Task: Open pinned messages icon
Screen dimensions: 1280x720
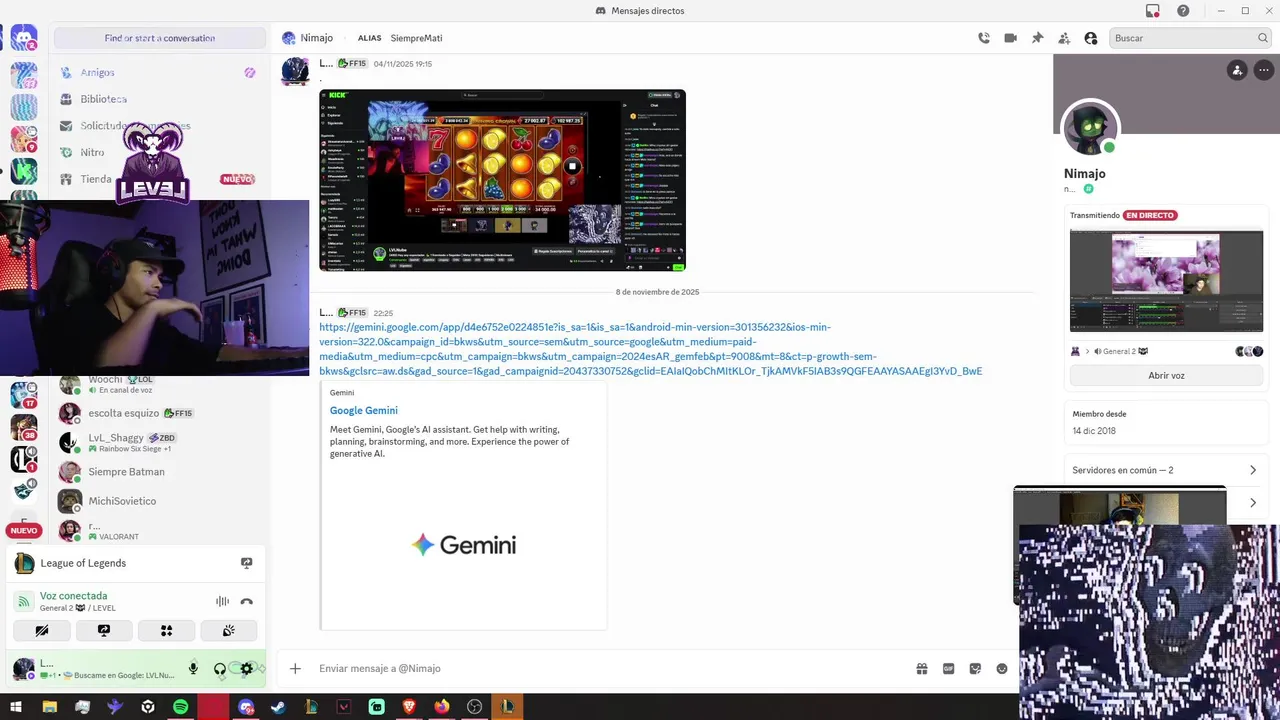Action: point(1037,38)
